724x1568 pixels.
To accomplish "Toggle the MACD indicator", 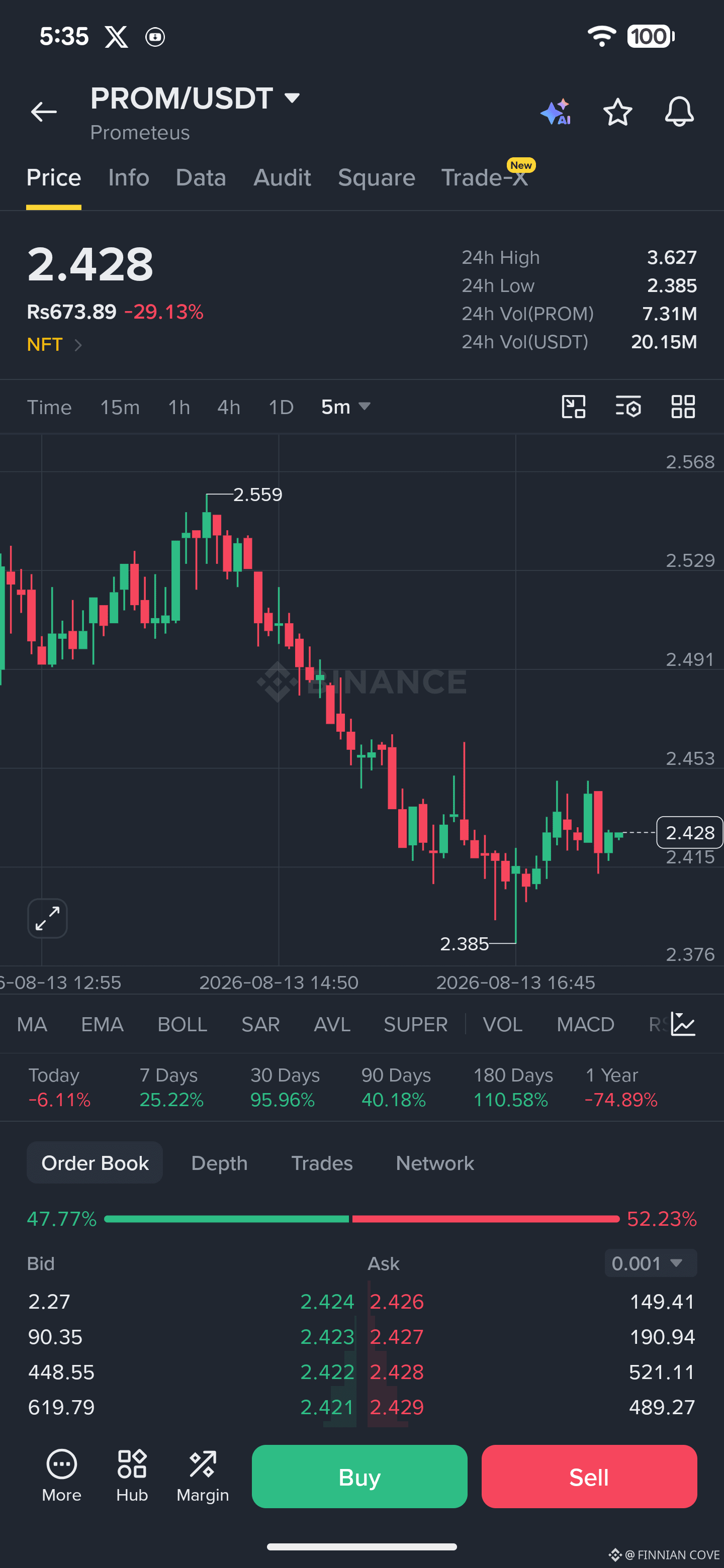I will coord(585,1024).
